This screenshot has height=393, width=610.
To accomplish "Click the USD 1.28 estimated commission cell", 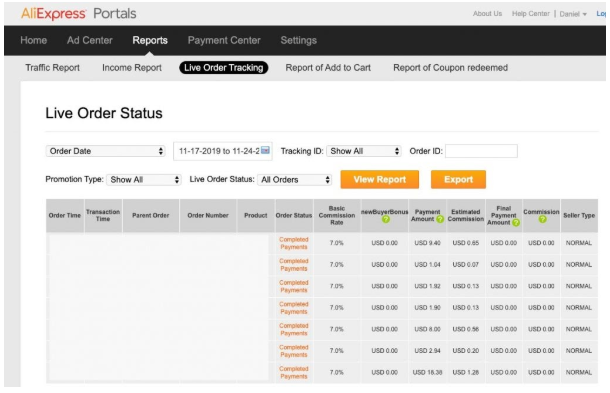I will click(x=466, y=372).
